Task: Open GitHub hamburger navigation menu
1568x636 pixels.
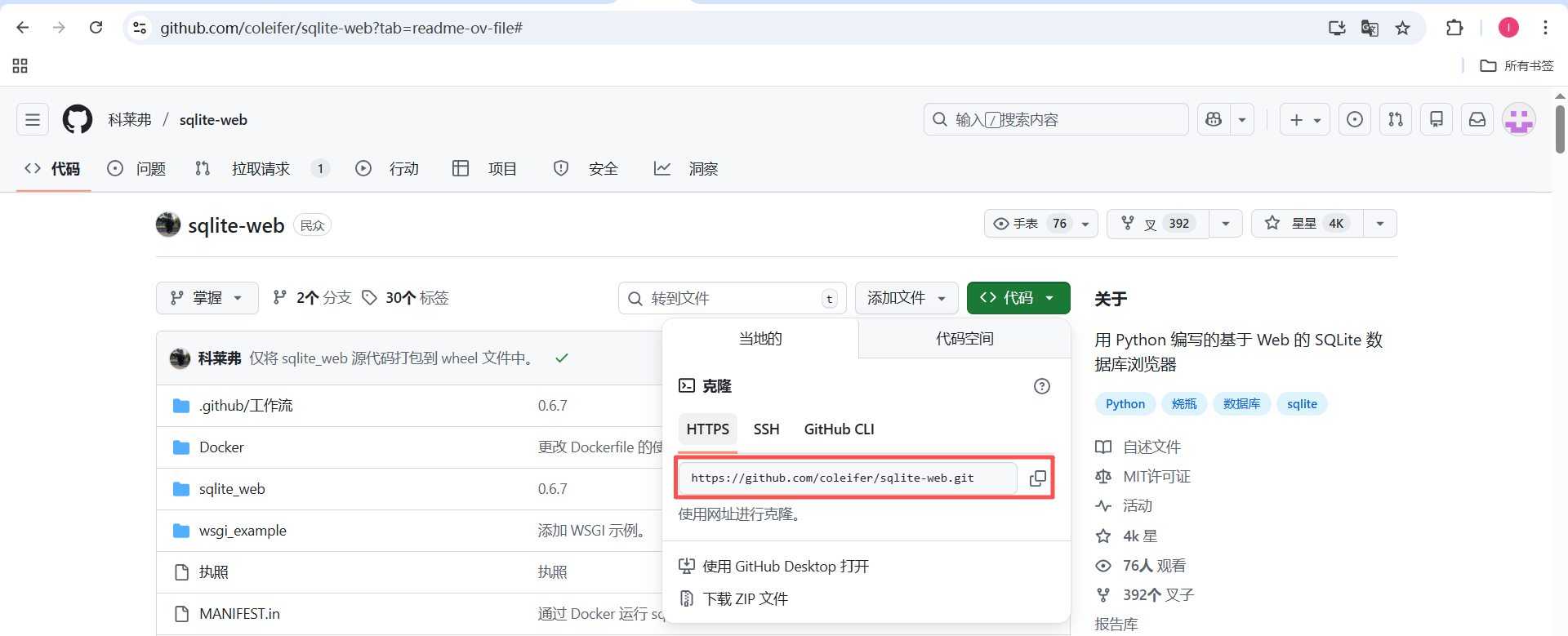Action: pos(33,120)
